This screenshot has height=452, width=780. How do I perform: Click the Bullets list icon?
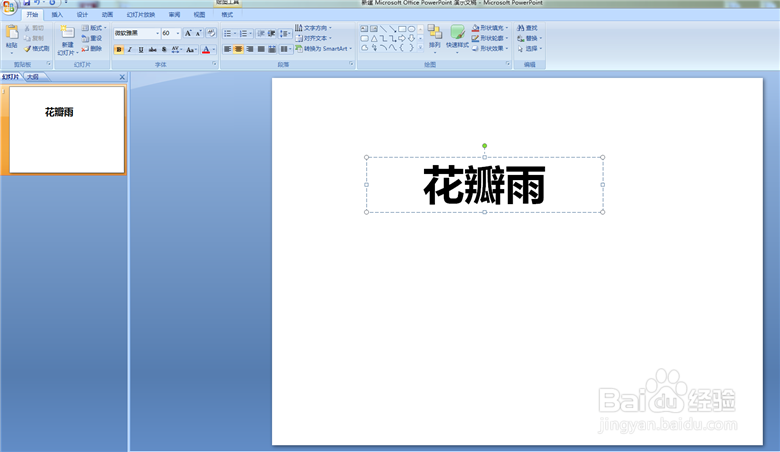click(x=227, y=33)
